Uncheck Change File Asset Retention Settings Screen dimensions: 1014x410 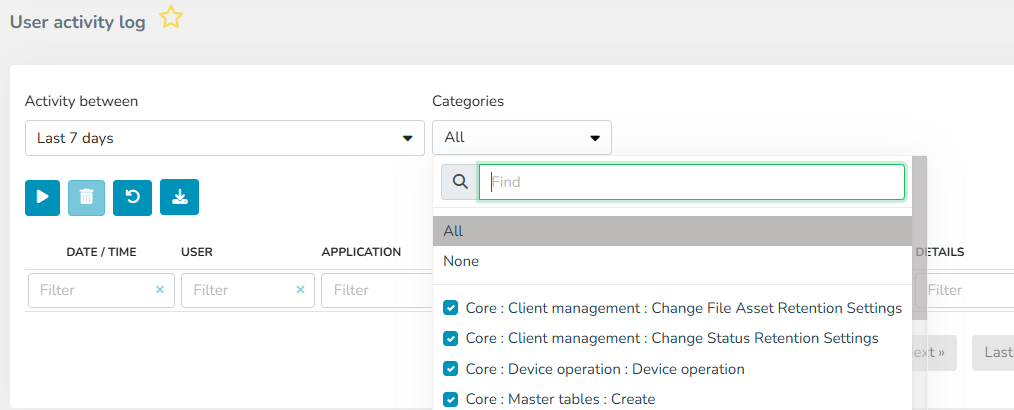coord(451,308)
